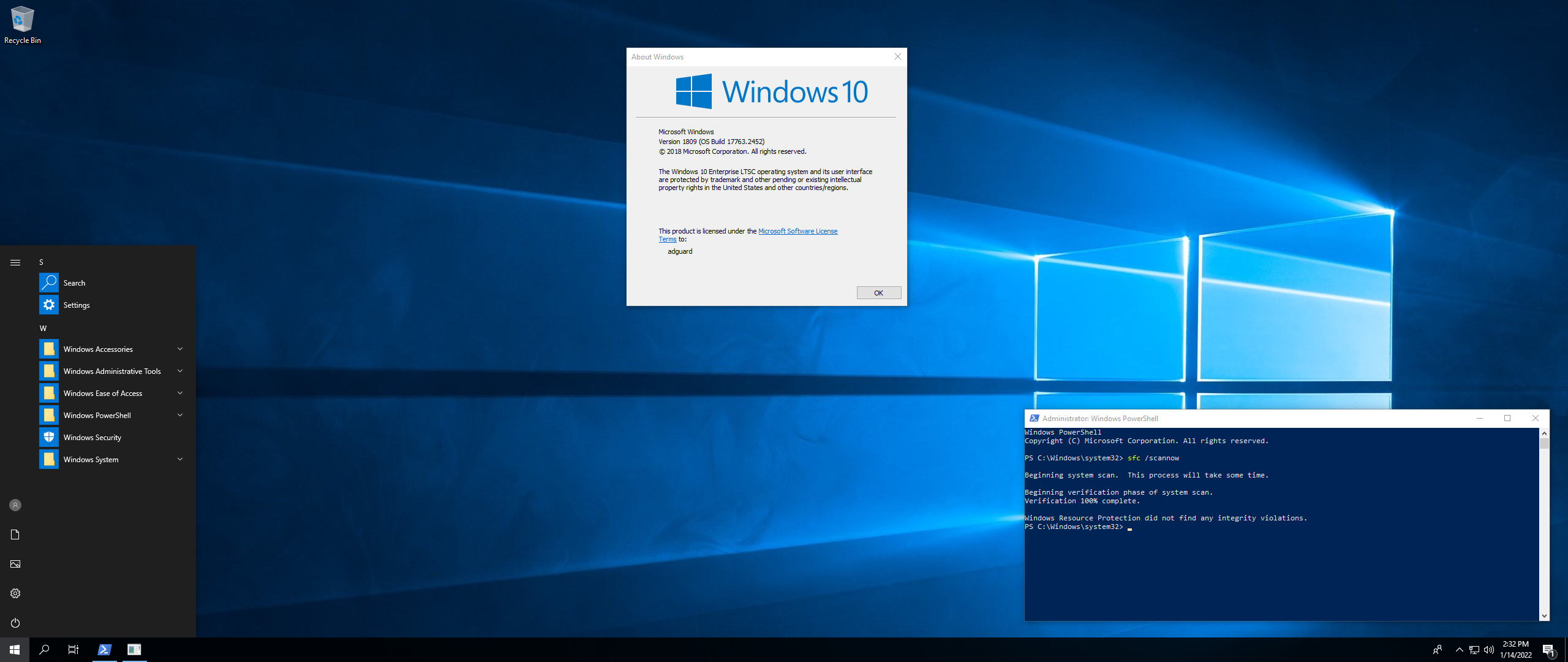
Task: Minimize the Administrator PowerShell window
Action: pos(1480,418)
